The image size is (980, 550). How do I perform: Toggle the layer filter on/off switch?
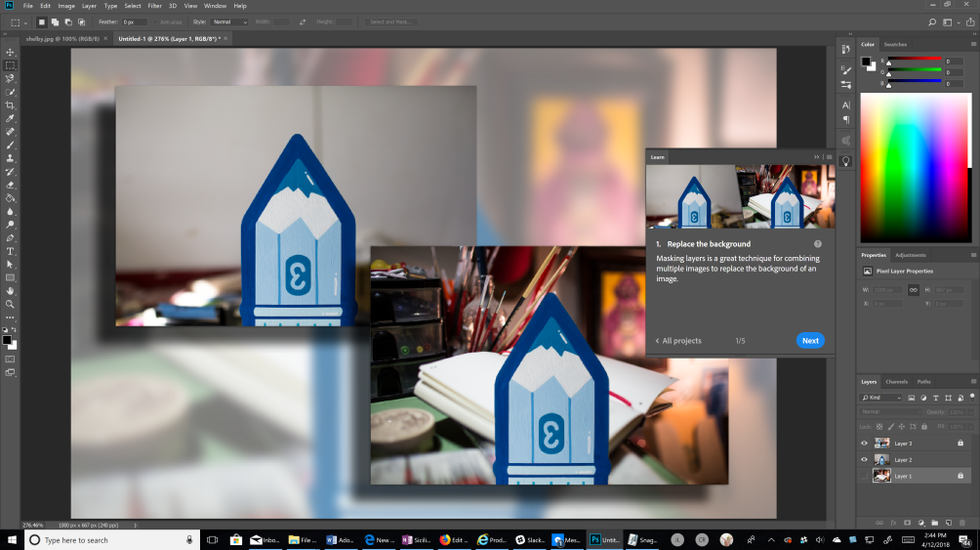972,396
